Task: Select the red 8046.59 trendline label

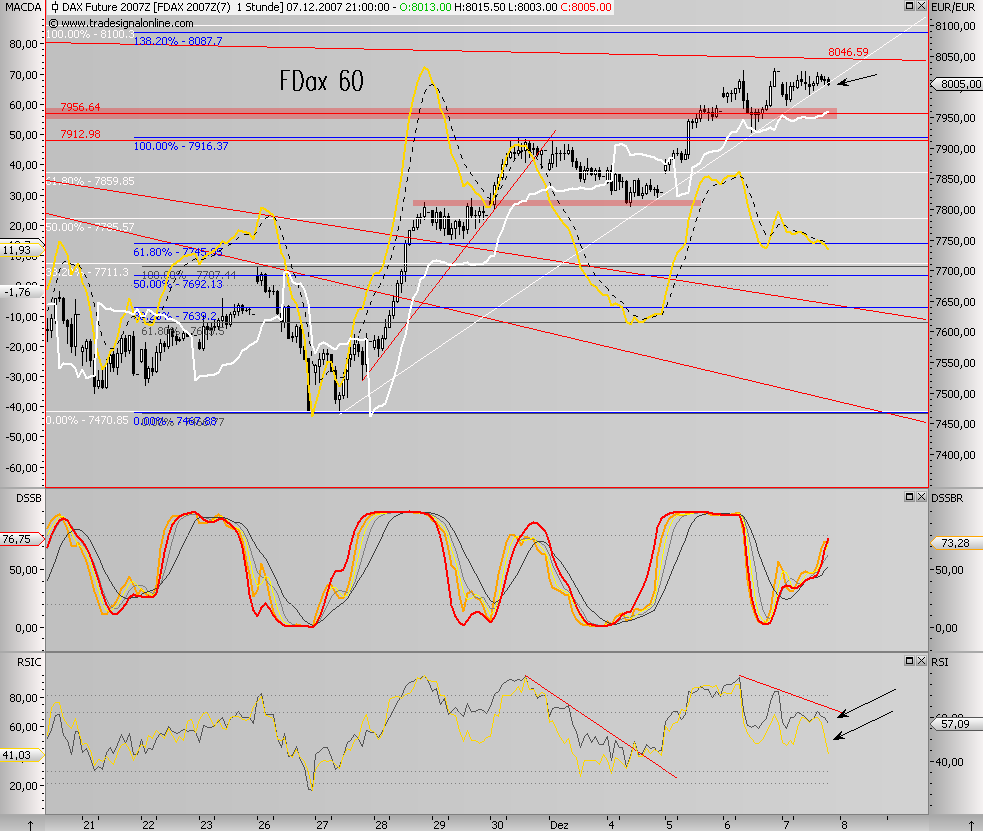Action: click(x=848, y=52)
